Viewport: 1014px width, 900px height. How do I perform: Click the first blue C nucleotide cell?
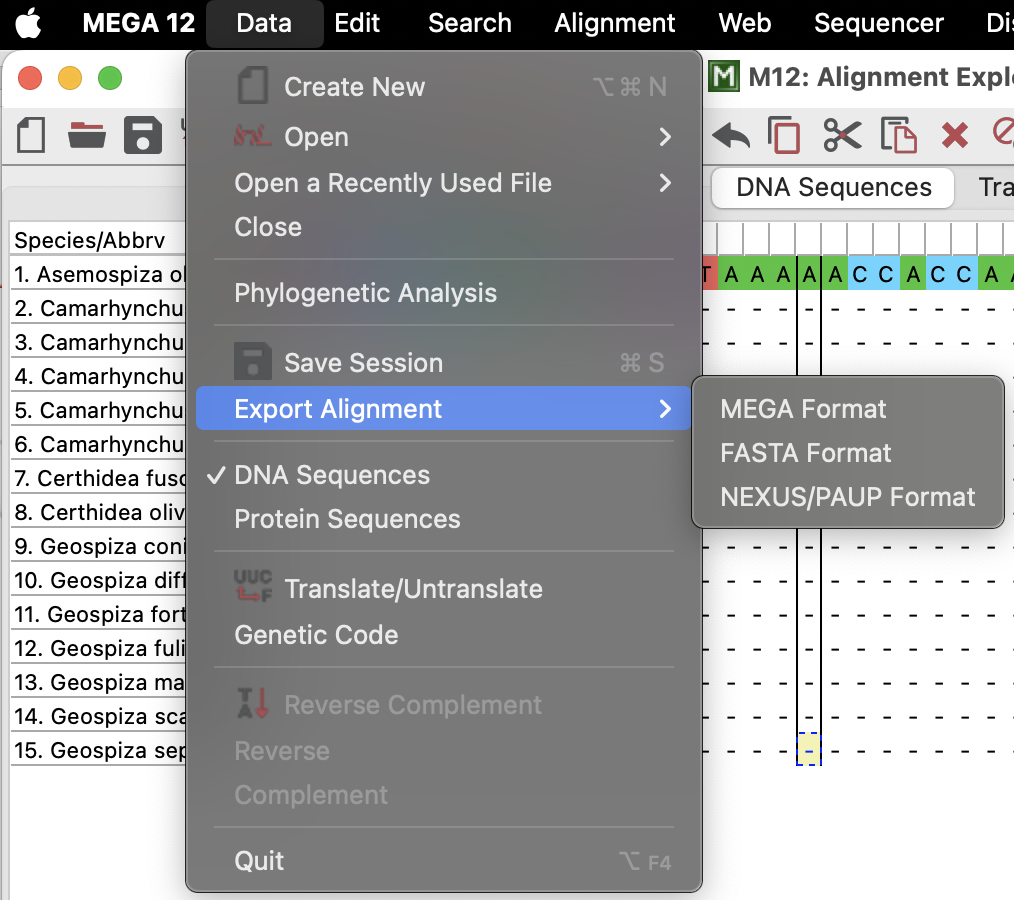(859, 275)
